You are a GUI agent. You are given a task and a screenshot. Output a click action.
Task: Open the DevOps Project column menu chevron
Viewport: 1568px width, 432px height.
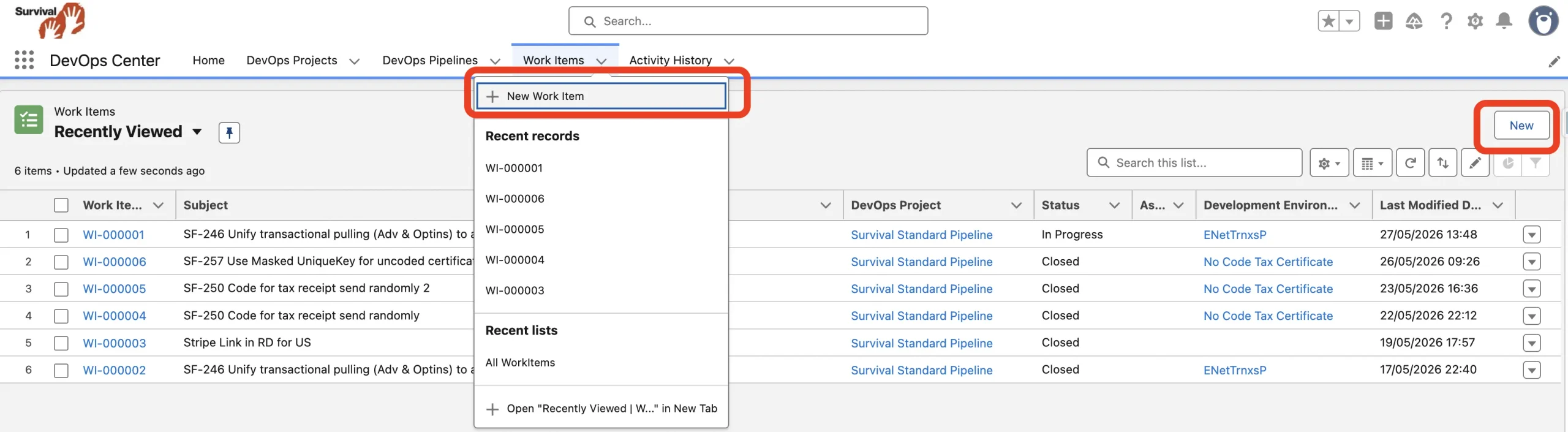tap(1016, 205)
